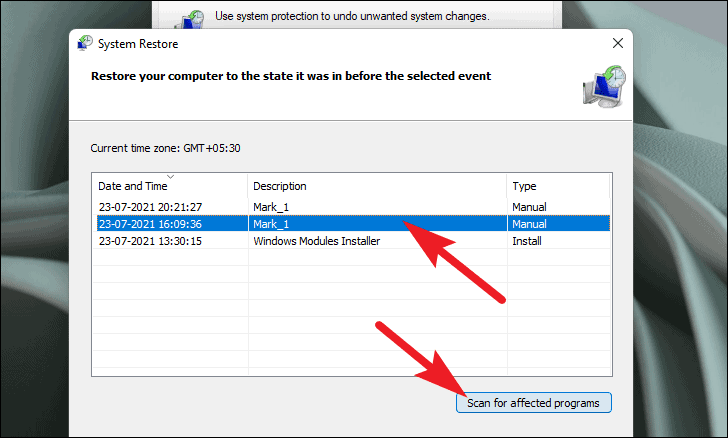Click the Type column header
This screenshot has width=728, height=438.
(x=524, y=186)
